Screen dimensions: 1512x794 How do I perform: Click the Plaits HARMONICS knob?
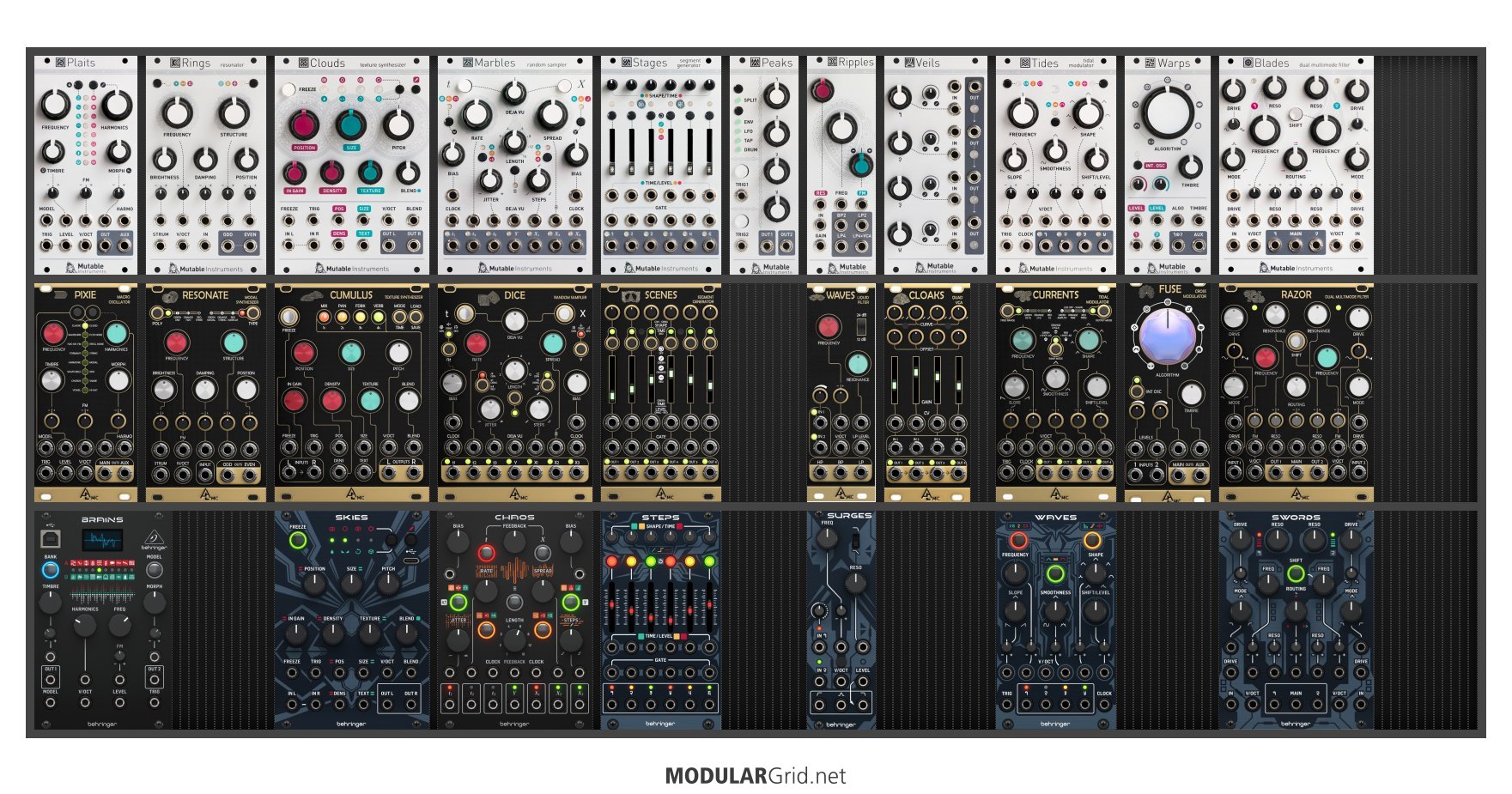tap(116, 106)
